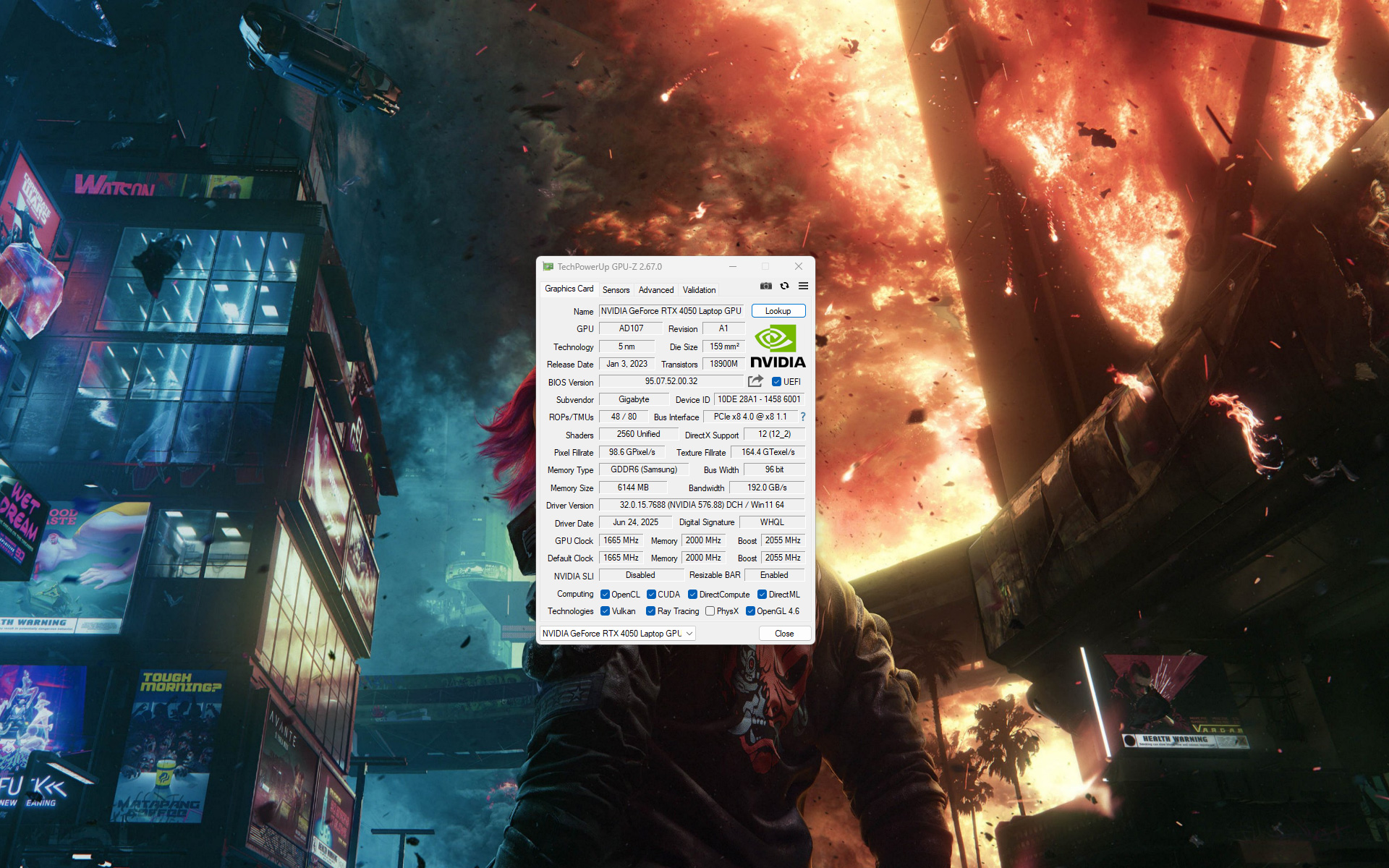Click the Release Date Jan 3, 2023 value
This screenshot has height=868, width=1389.
tap(626, 364)
